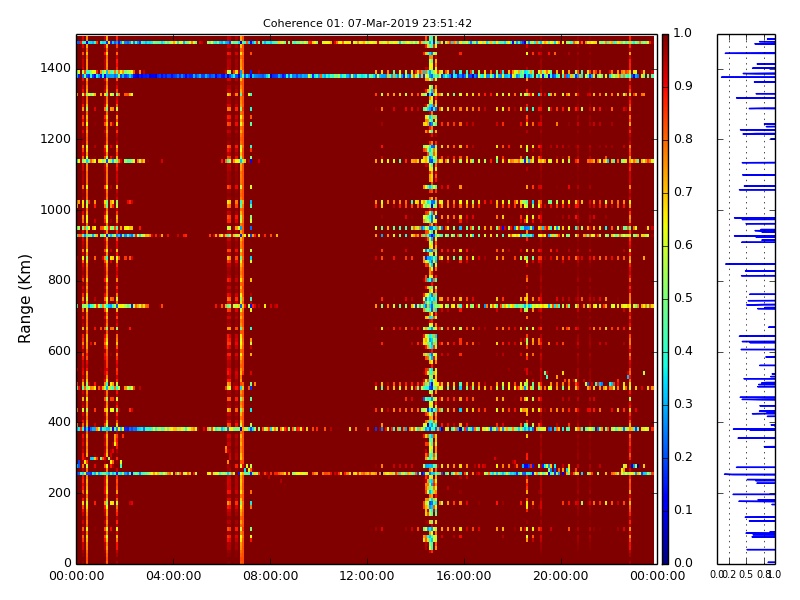Click the colorbar 0.7 tick label
Image resolution: width=800 pixels, height=600 pixels.
683,192
